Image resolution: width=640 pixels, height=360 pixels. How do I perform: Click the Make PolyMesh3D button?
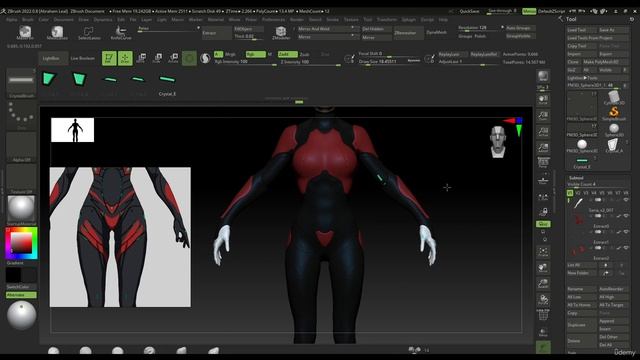click(606, 62)
